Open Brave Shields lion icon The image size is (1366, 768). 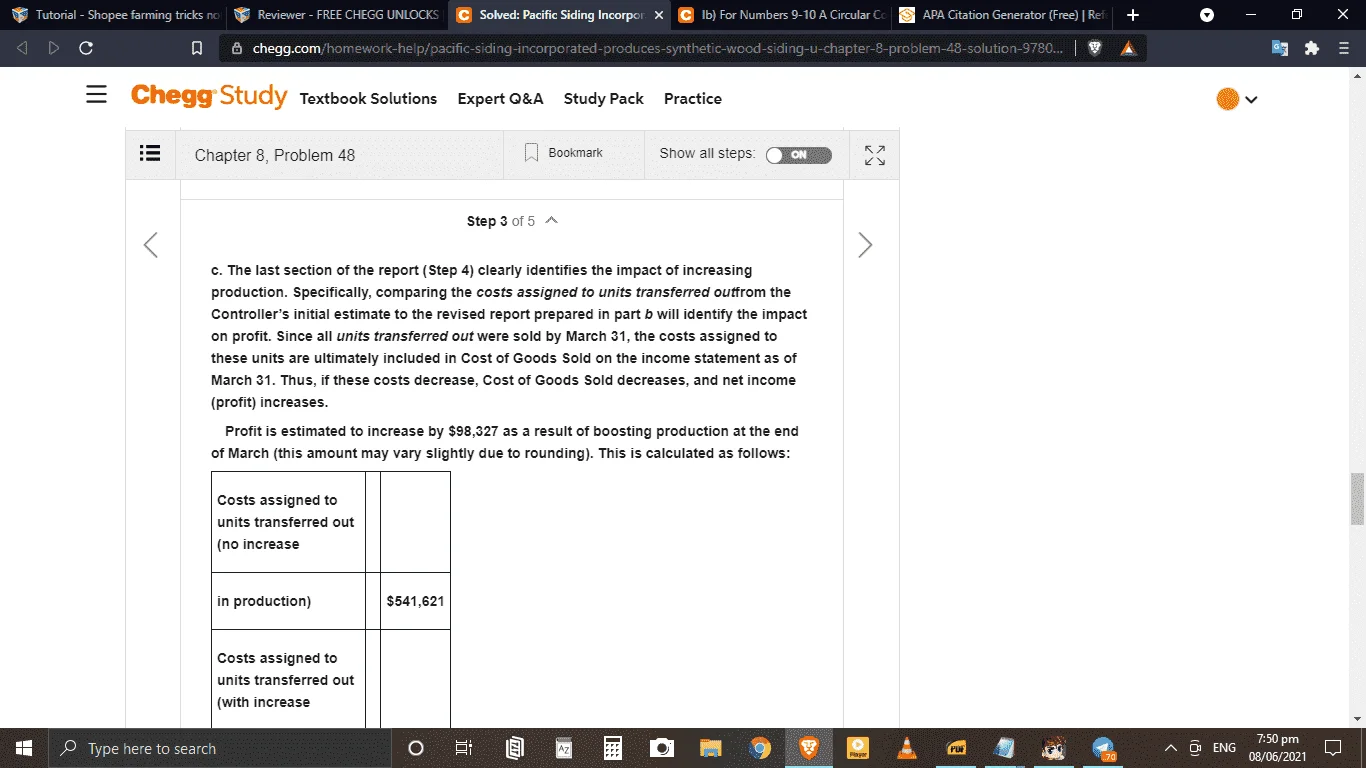[x=1095, y=48]
